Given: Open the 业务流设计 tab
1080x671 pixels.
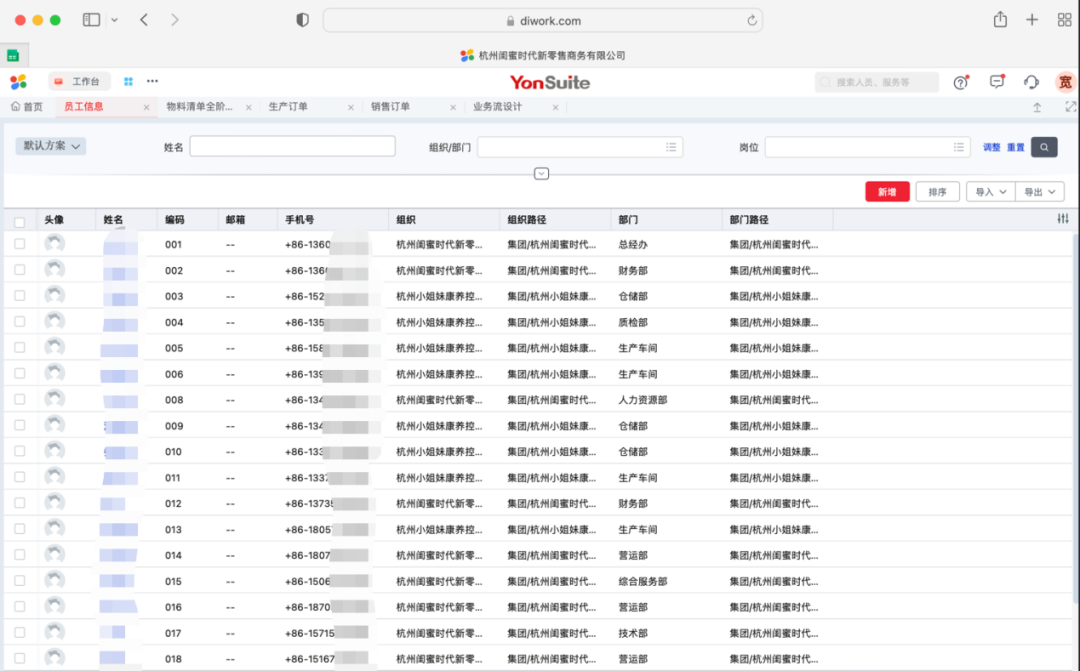Looking at the screenshot, I should coord(497,107).
